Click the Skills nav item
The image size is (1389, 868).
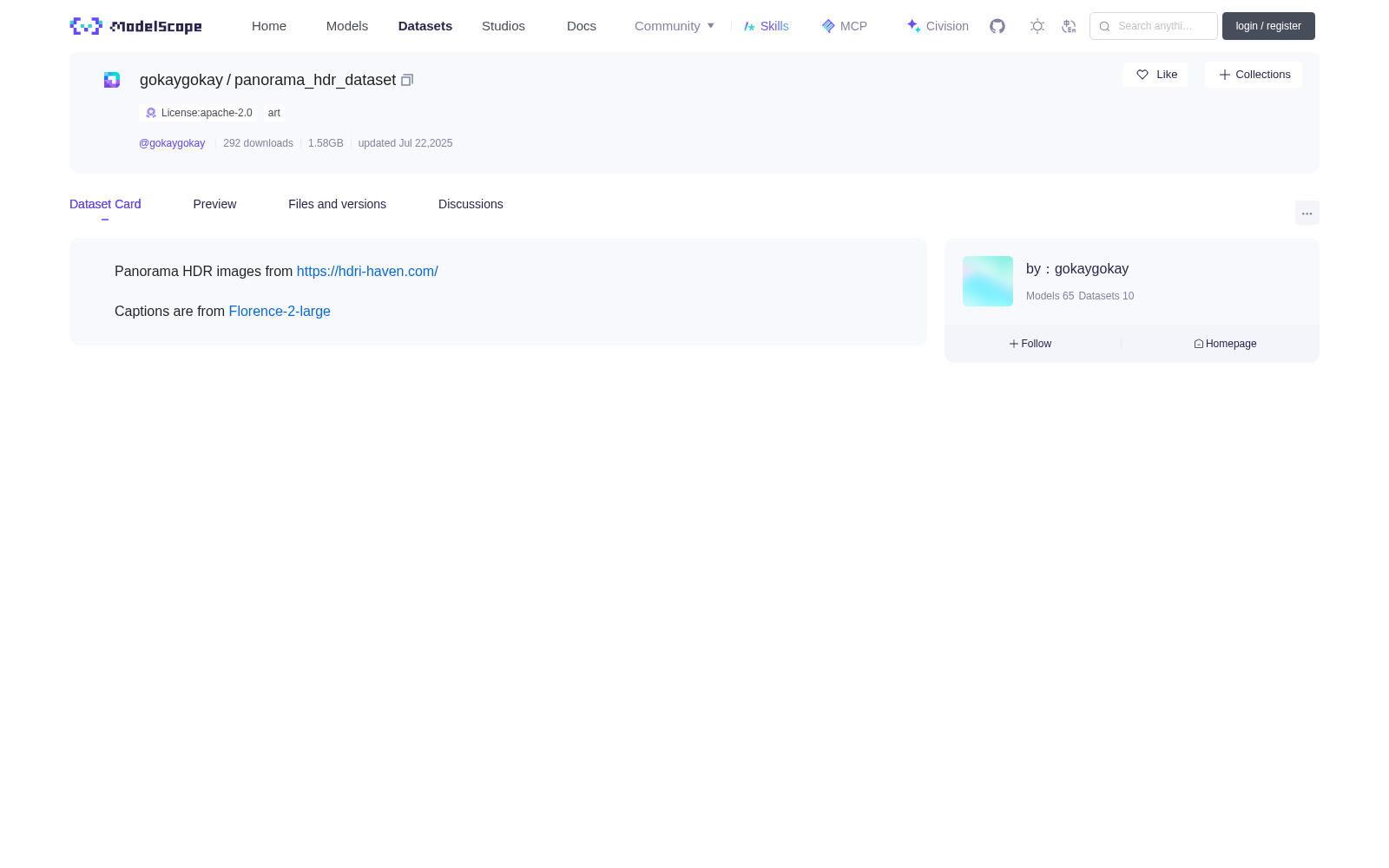coord(767,26)
